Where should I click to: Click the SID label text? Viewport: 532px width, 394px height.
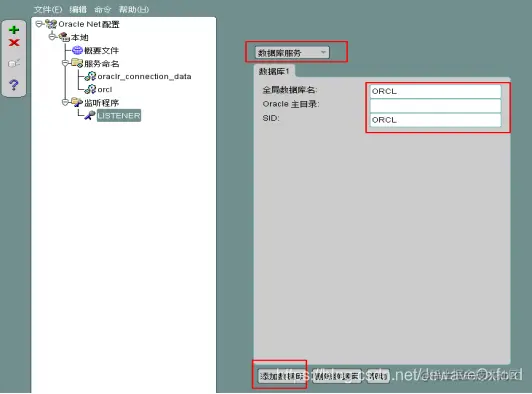(x=271, y=118)
